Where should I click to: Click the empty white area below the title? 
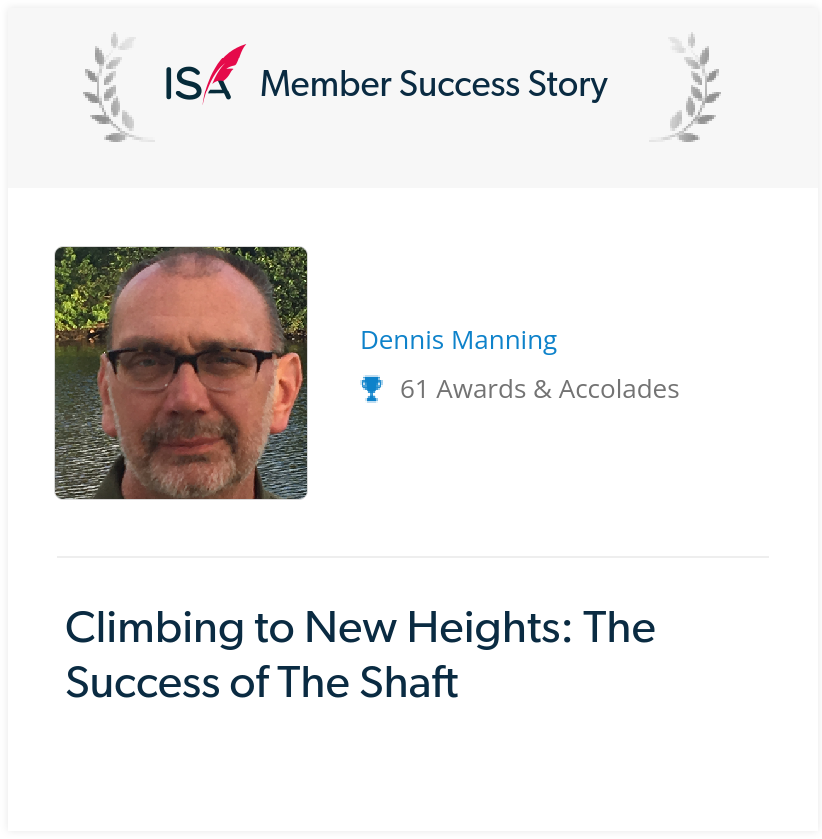[413, 765]
